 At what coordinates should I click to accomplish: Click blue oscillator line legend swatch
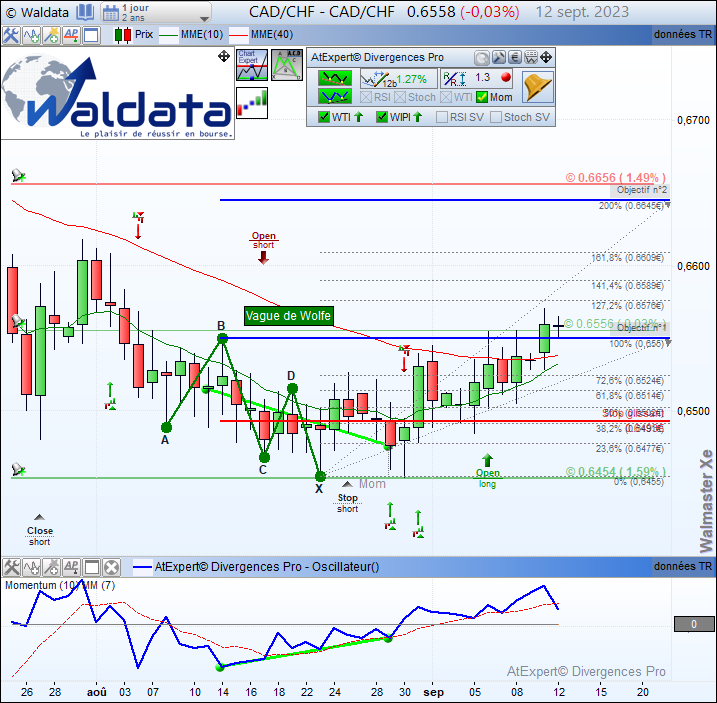click(142, 568)
